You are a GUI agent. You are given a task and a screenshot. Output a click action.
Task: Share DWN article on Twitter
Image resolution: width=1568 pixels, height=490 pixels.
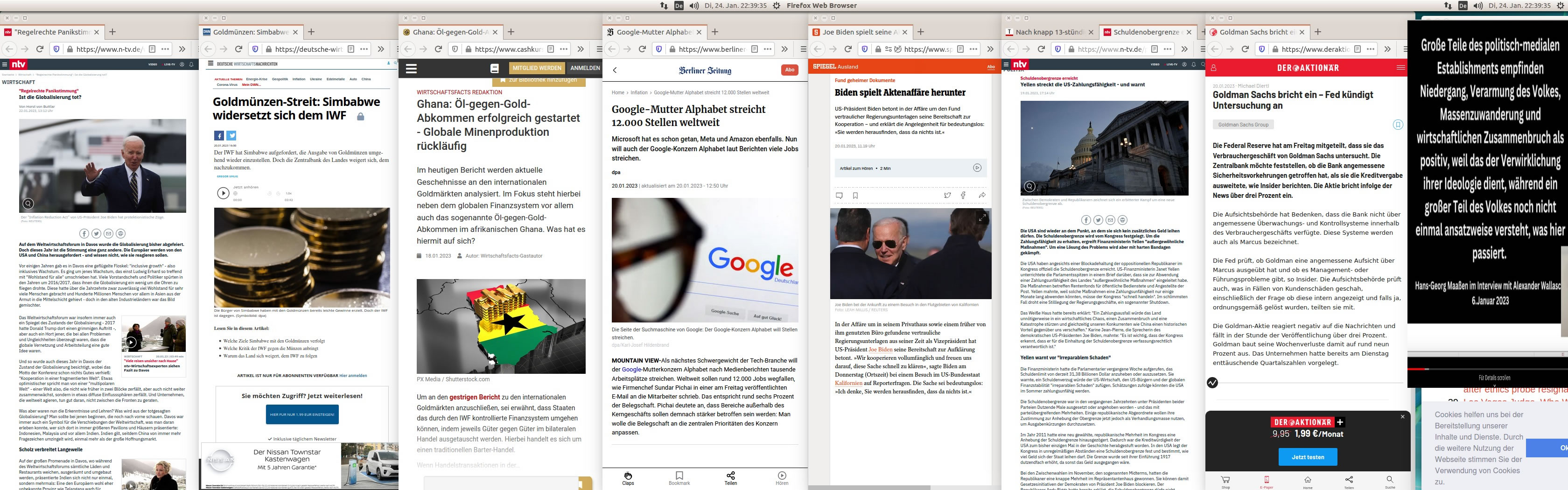tap(231, 136)
